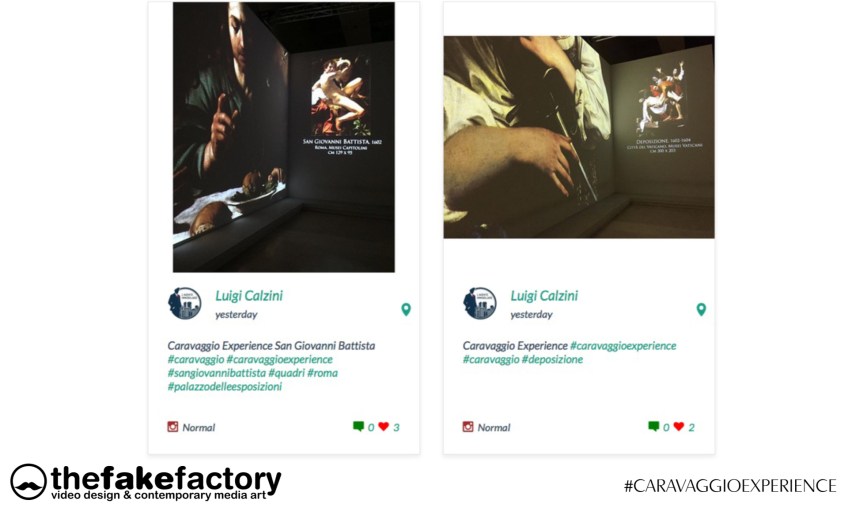848x507 pixels.
Task: Open the Luigi Calzini name link on the left card
Action: [x=249, y=296]
